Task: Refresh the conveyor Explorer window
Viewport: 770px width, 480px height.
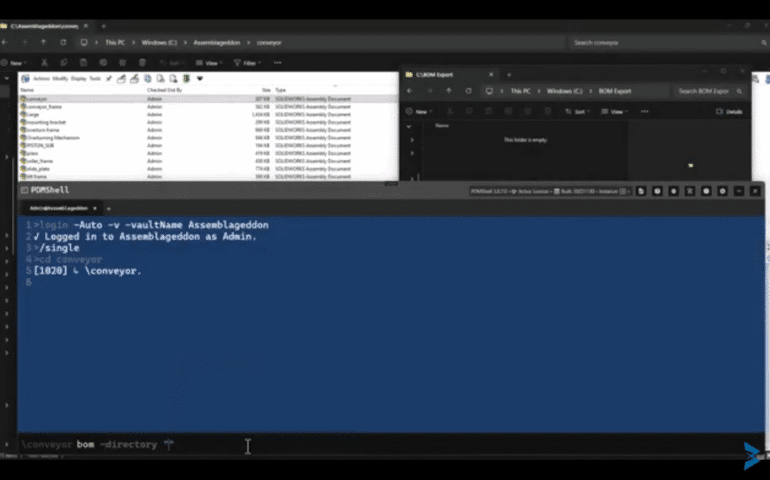Action: (x=63, y=43)
